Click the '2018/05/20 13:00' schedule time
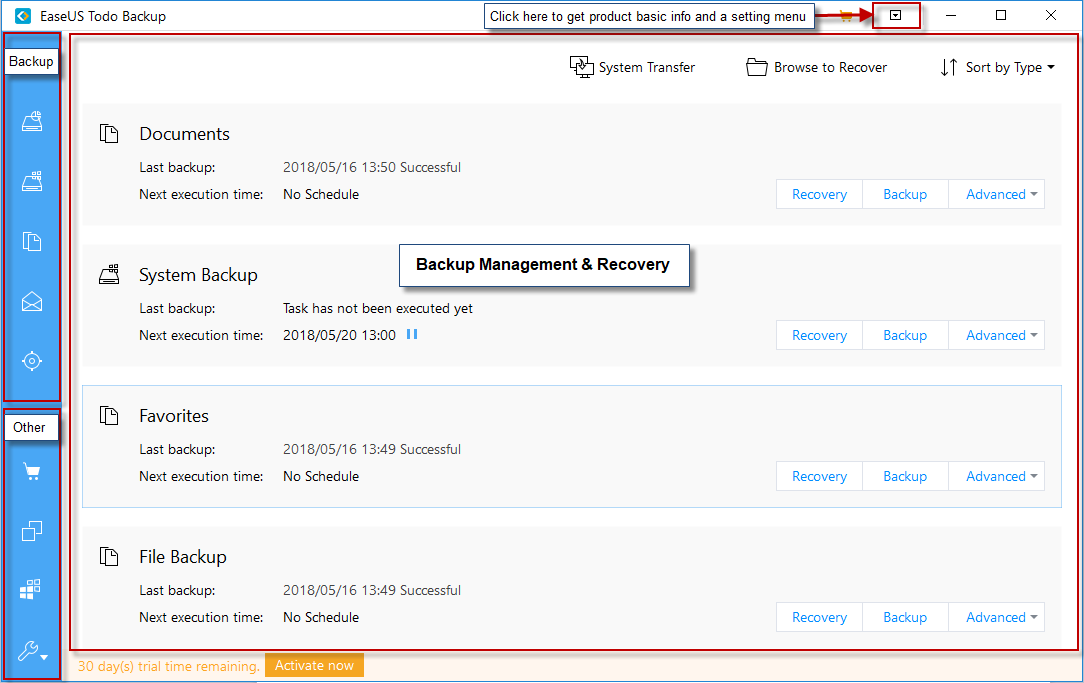This screenshot has width=1084, height=683. coord(339,335)
